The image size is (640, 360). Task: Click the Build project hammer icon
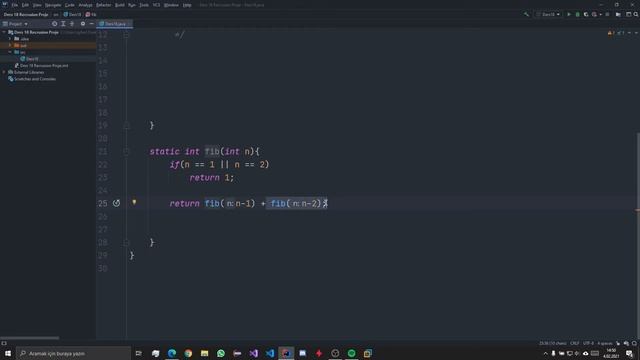pyautogui.click(x=527, y=14)
